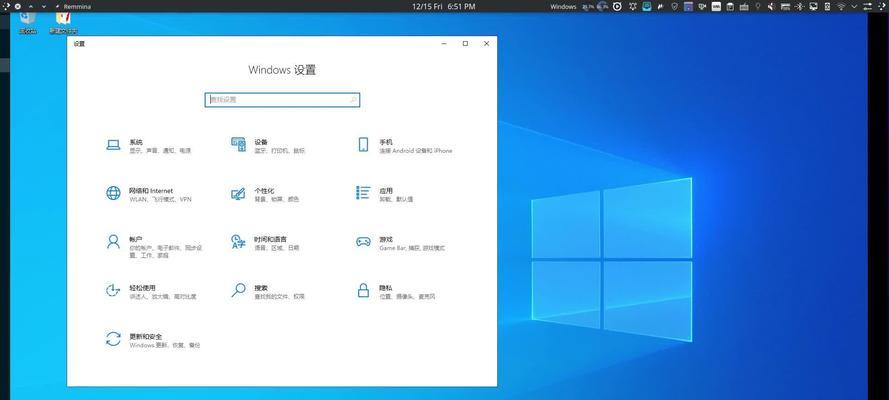The height and width of the screenshot is (400, 889).
Task: Click the clipboard icon in system tray
Action: [x=730, y=6]
